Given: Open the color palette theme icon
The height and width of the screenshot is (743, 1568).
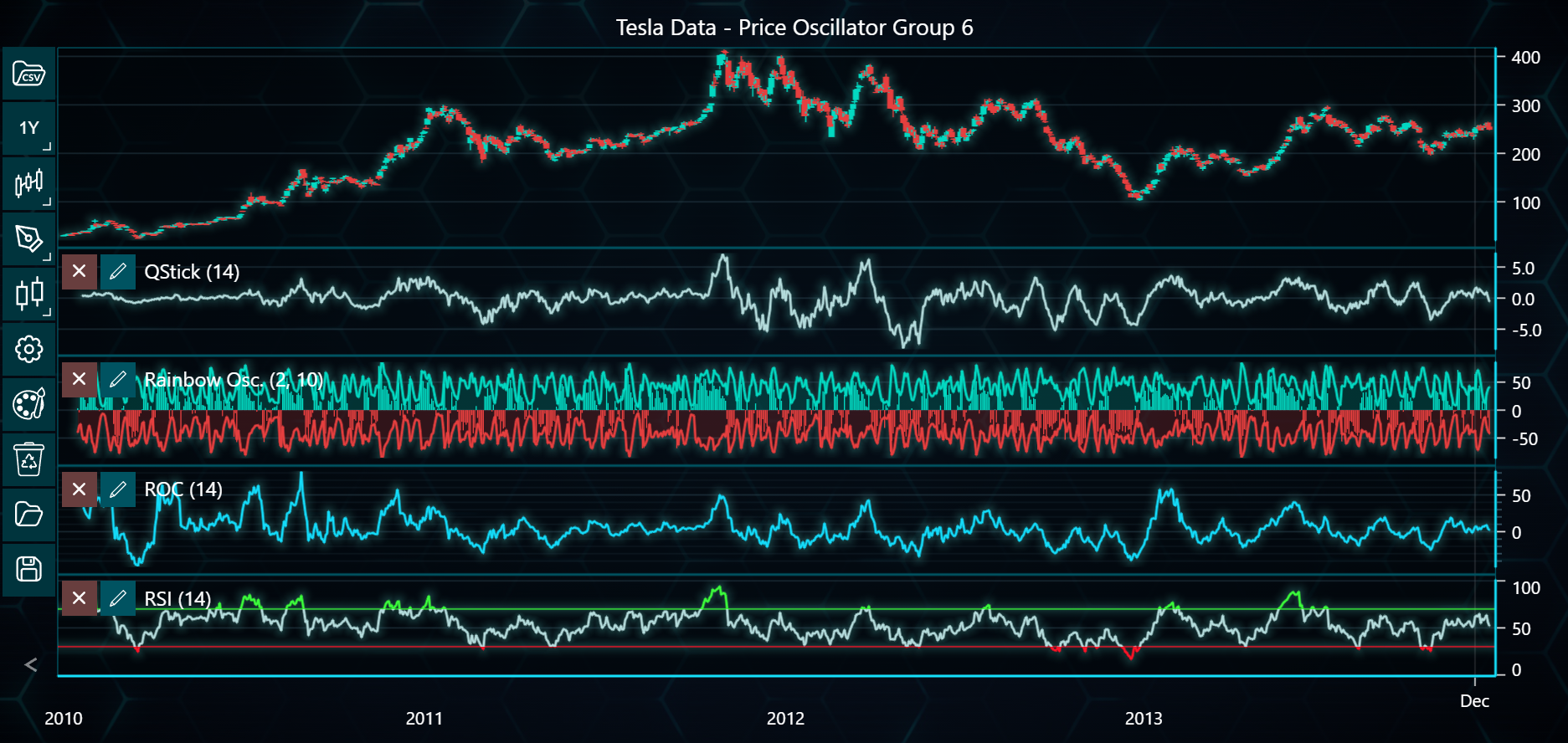Looking at the screenshot, I should (29, 404).
